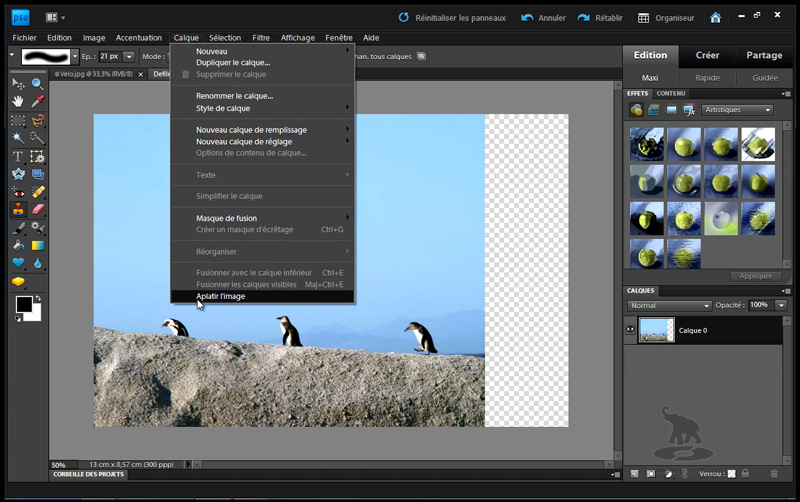Screen dimensions: 800x502
Task: Select the Rectangular Marquee tool
Action: coord(18,120)
